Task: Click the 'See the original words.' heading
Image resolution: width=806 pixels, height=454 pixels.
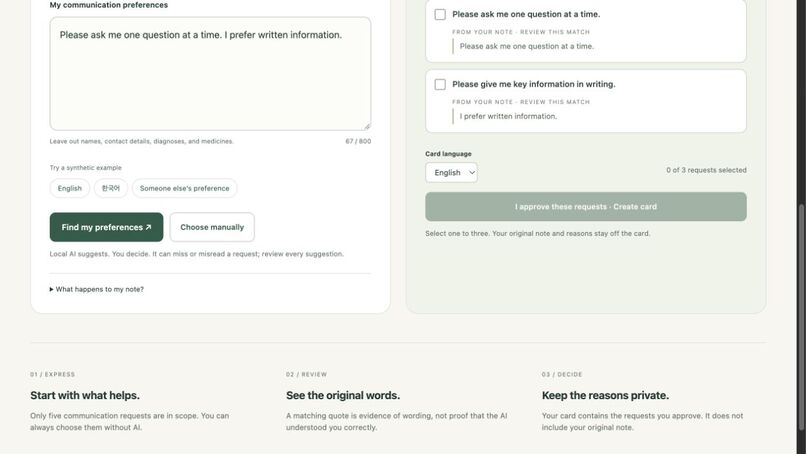Action: pyautogui.click(x=343, y=395)
